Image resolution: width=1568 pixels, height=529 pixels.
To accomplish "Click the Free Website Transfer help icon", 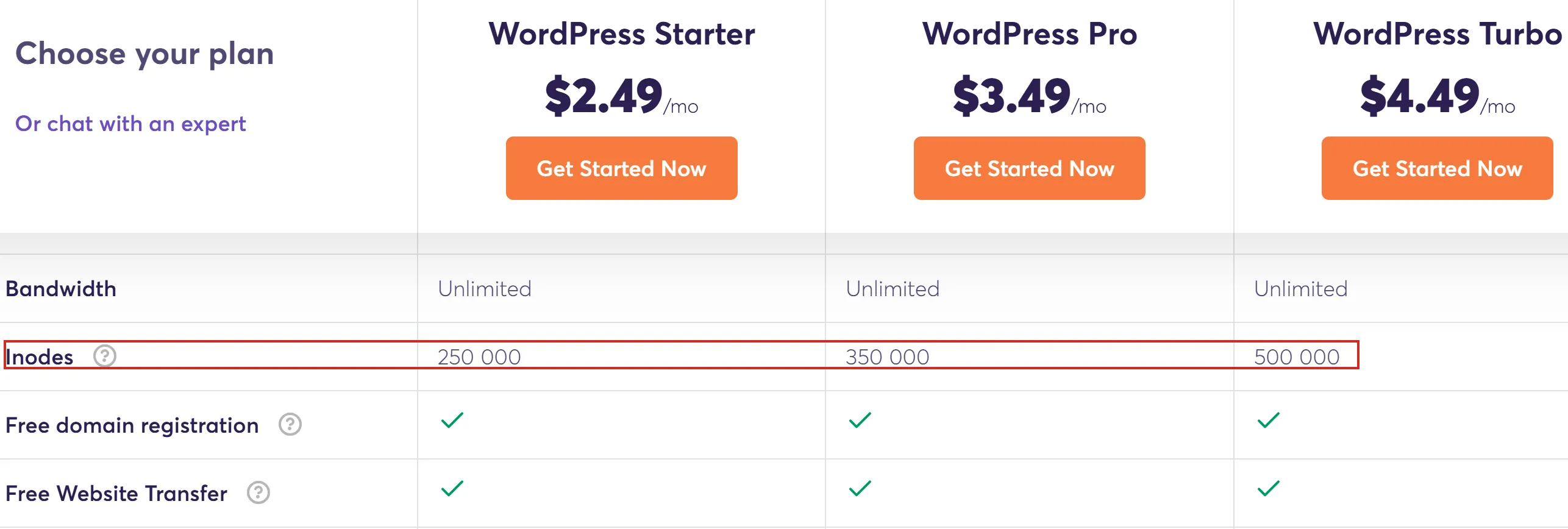I will (258, 492).
